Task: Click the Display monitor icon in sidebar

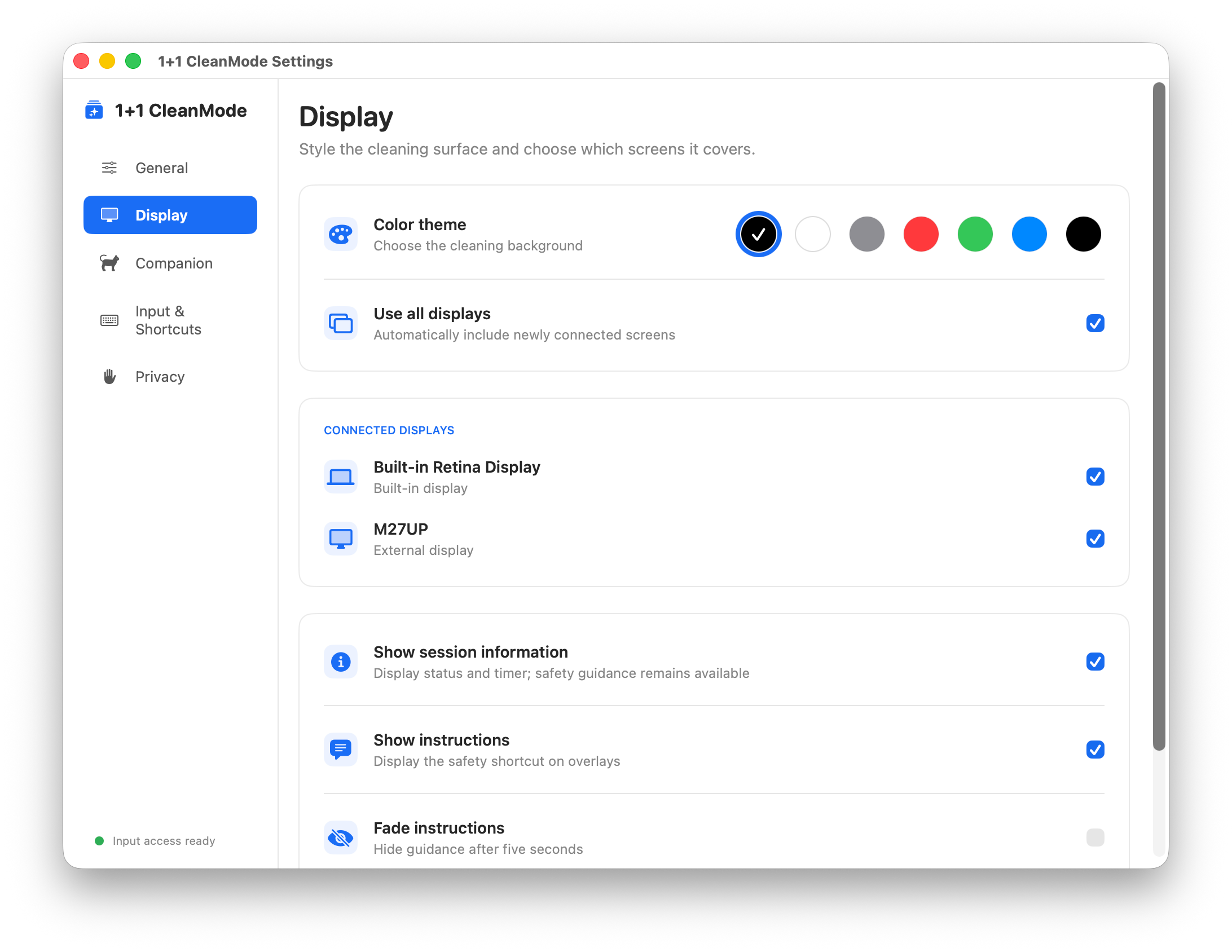Action: (x=109, y=215)
